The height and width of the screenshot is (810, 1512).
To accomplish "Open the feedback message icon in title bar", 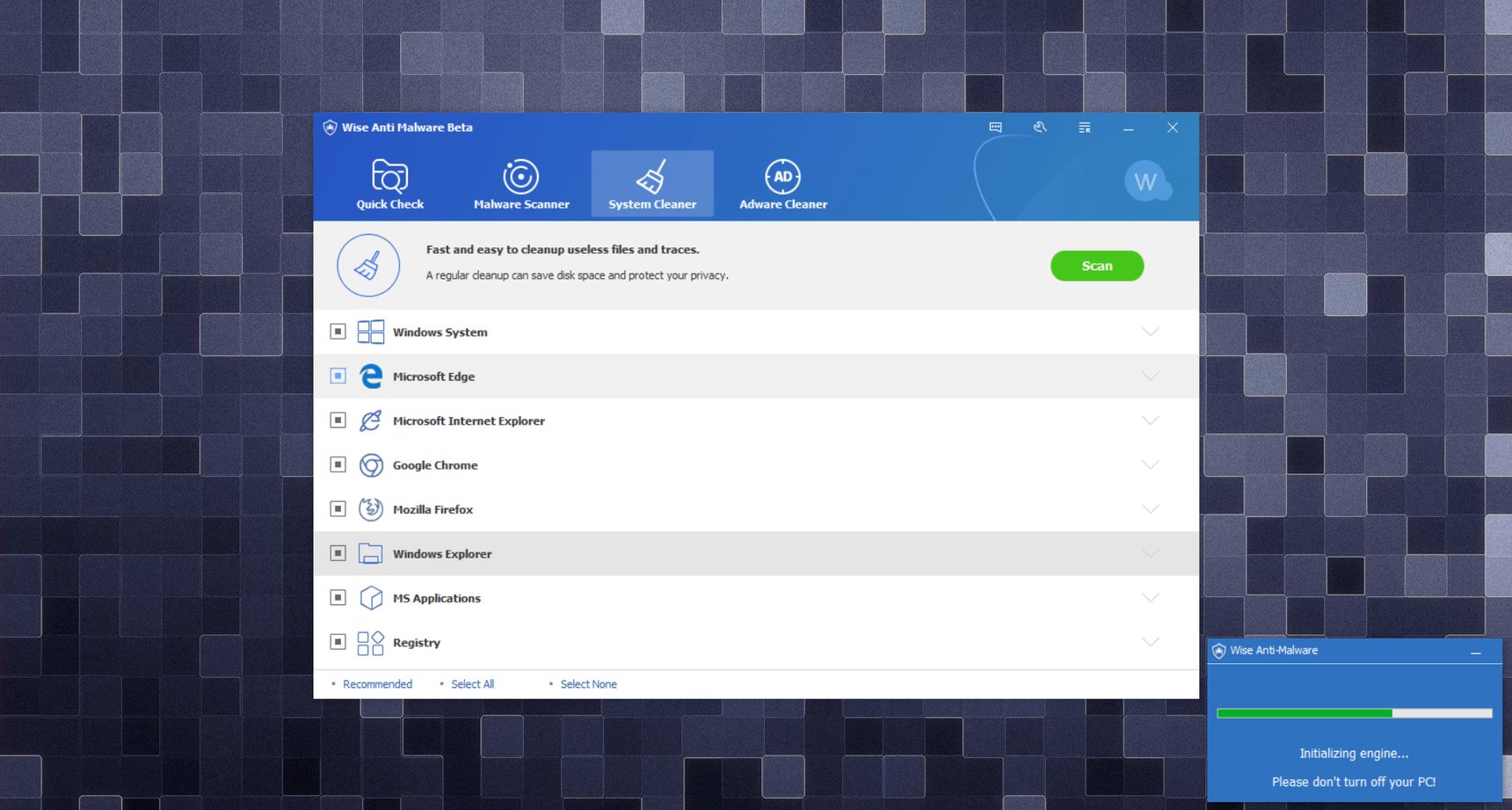I will (995, 128).
